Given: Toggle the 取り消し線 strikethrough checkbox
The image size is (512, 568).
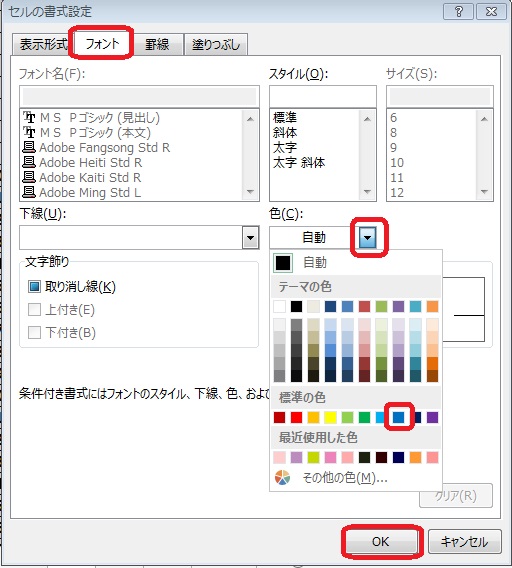Looking at the screenshot, I should click(x=34, y=287).
